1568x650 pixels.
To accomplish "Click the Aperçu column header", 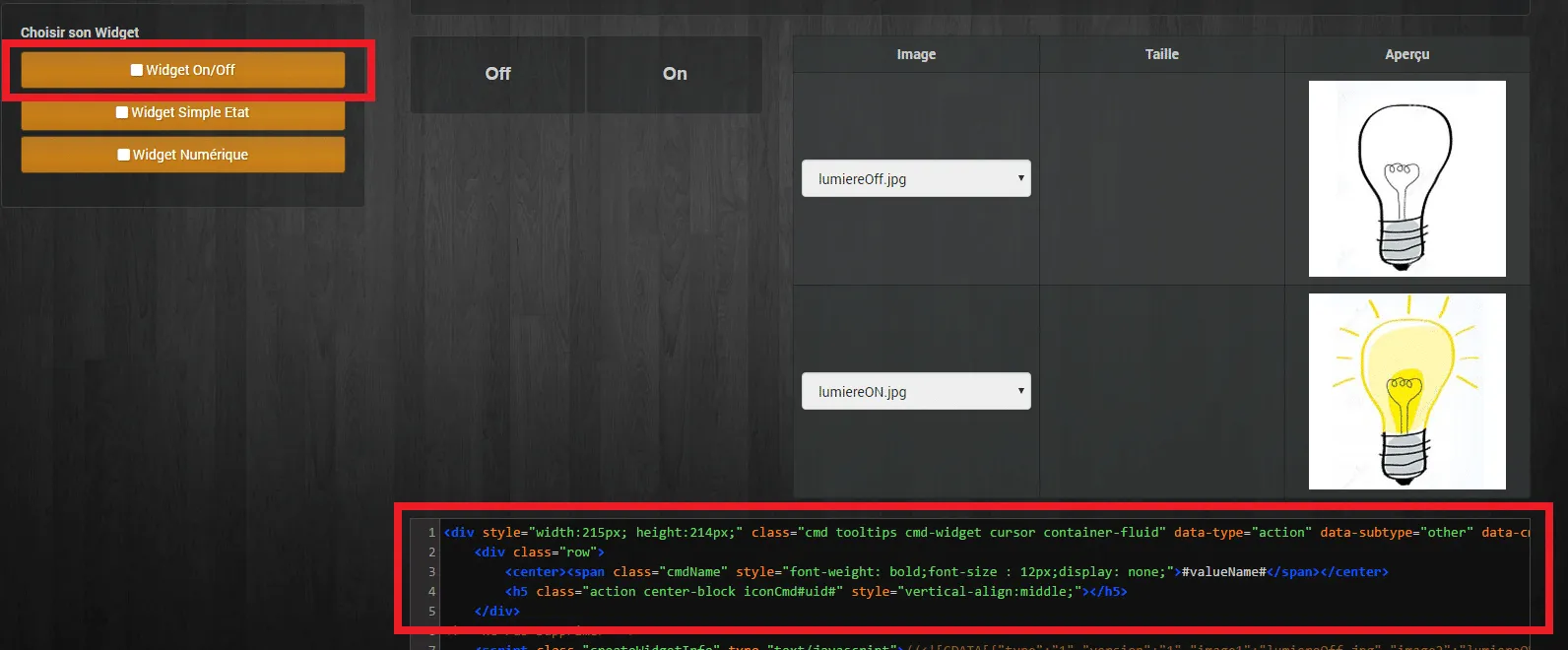I will (1407, 54).
